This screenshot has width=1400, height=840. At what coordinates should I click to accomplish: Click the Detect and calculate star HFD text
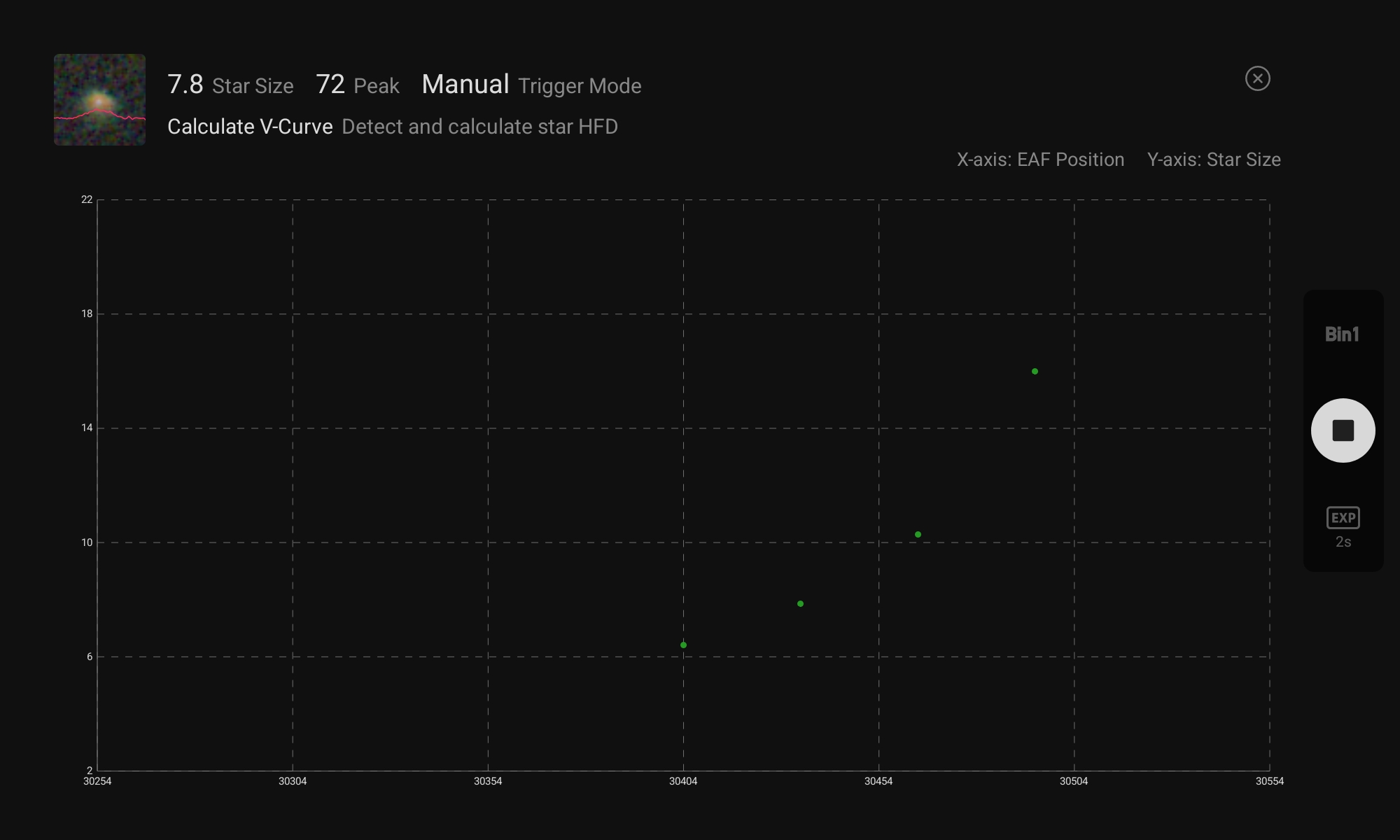[479, 127]
